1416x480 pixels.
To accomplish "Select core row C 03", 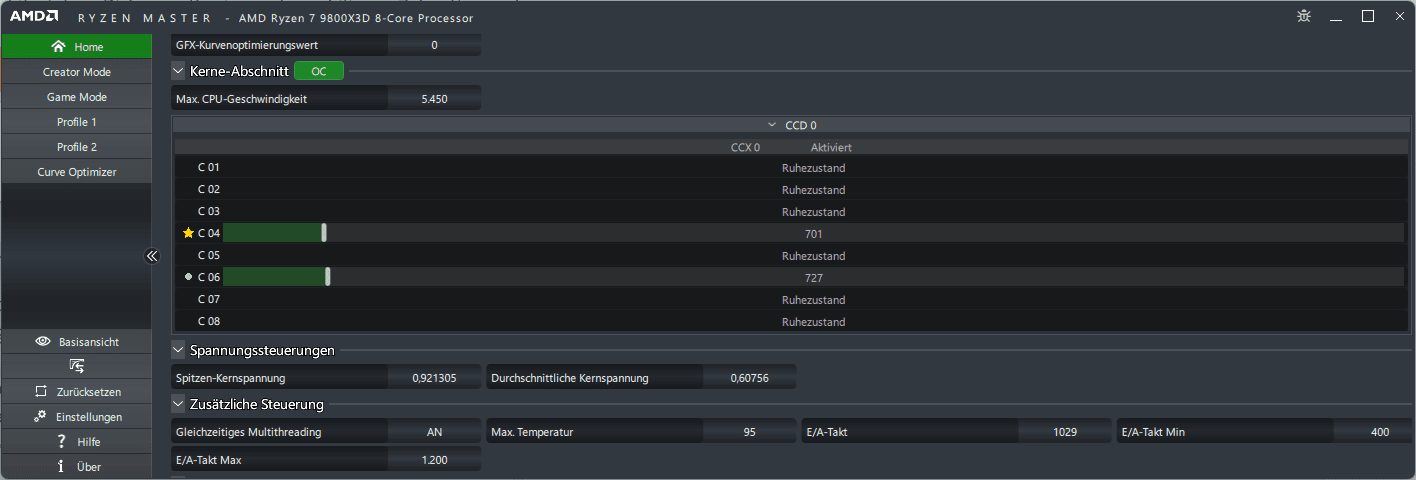I will 789,212.
